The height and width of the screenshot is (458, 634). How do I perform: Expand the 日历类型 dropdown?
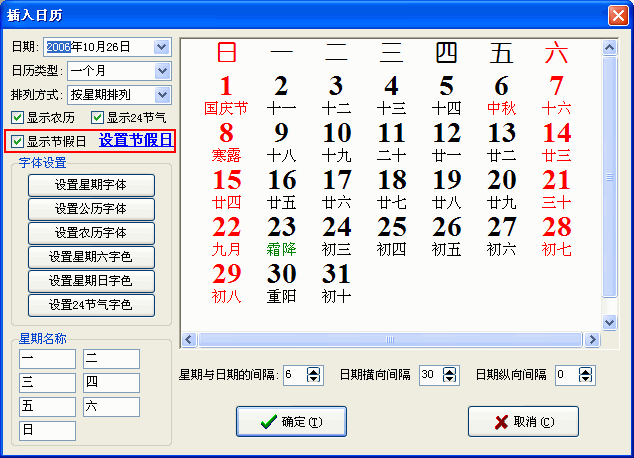pos(162,71)
